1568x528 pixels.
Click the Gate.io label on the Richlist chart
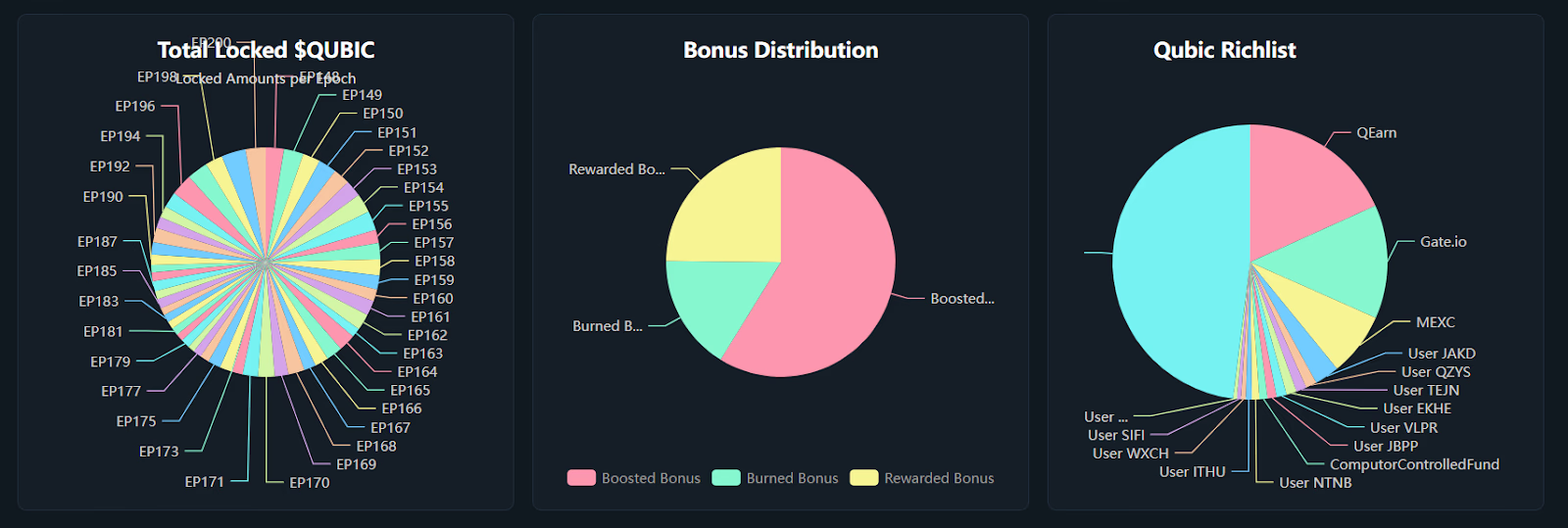[x=1443, y=242]
